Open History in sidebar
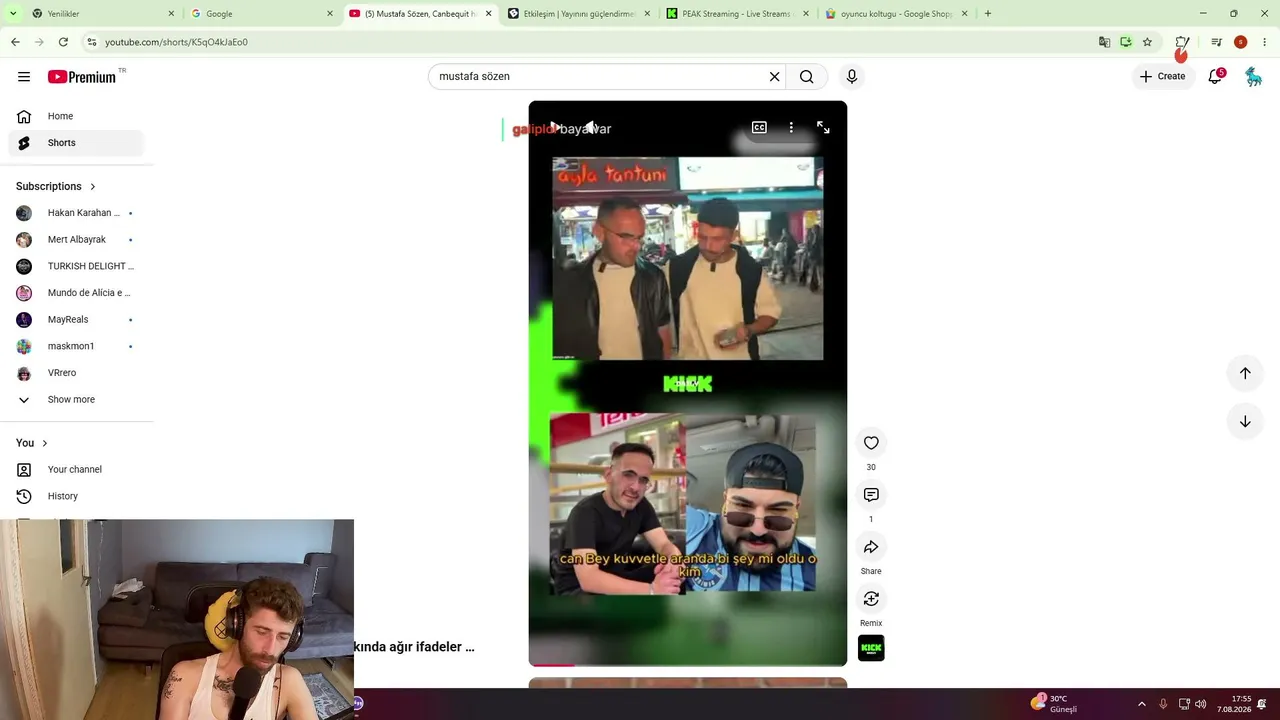This screenshot has width=1280, height=720. [76, 496]
